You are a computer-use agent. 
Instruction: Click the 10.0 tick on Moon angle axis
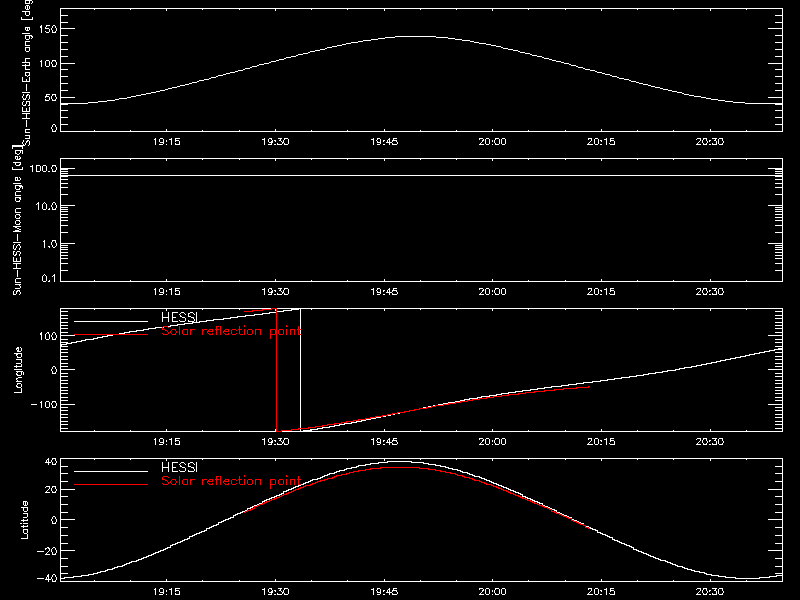point(46,206)
